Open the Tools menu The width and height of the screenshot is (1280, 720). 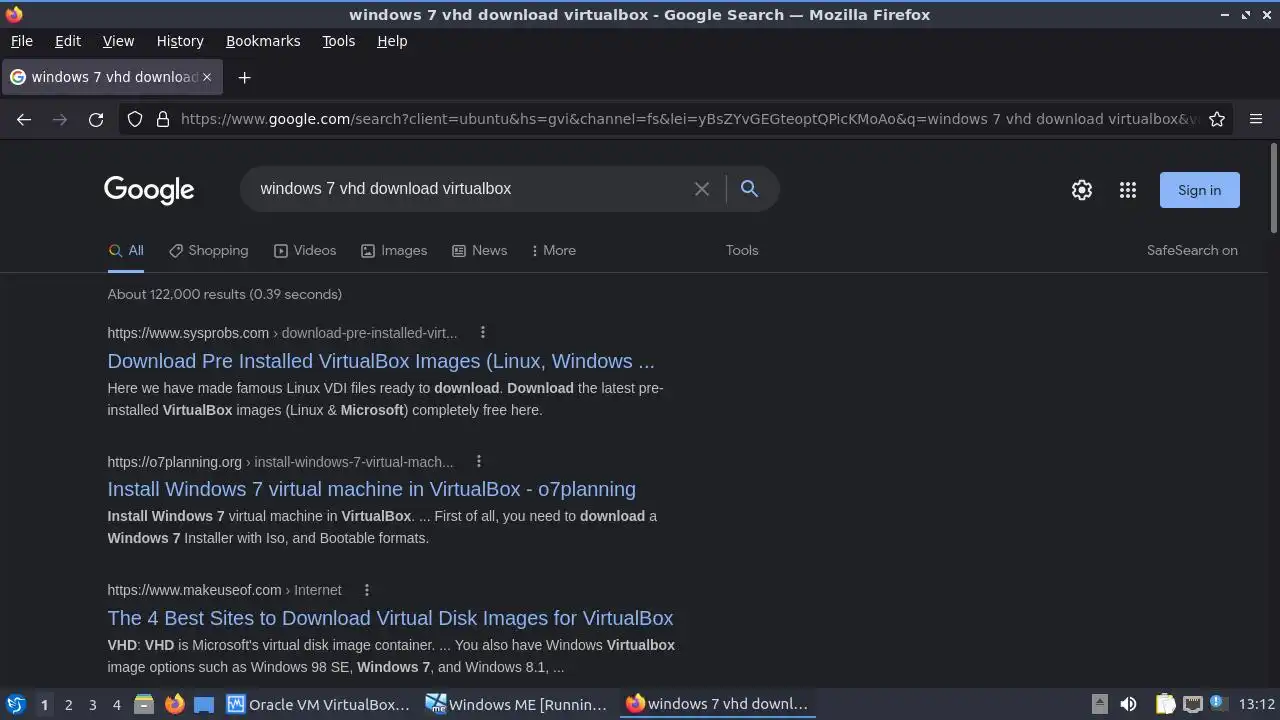[x=338, y=41]
